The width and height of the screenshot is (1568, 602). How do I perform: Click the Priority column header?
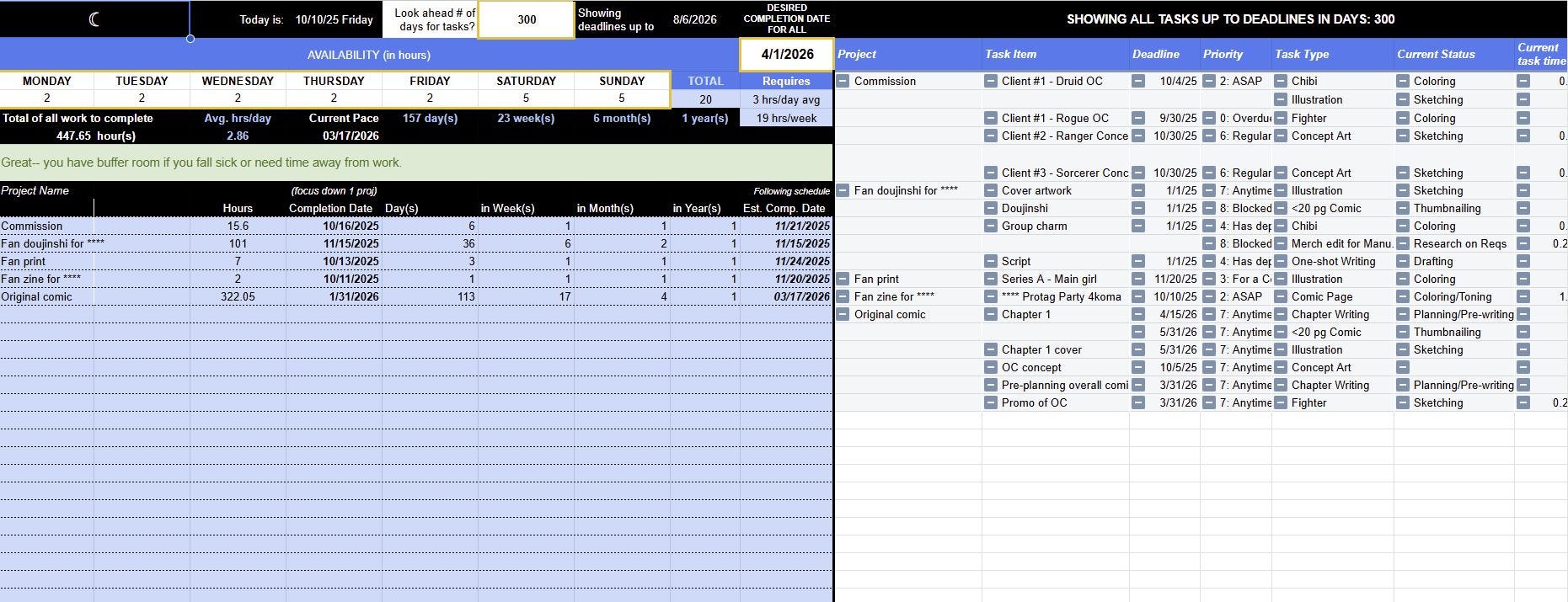[x=1236, y=55]
